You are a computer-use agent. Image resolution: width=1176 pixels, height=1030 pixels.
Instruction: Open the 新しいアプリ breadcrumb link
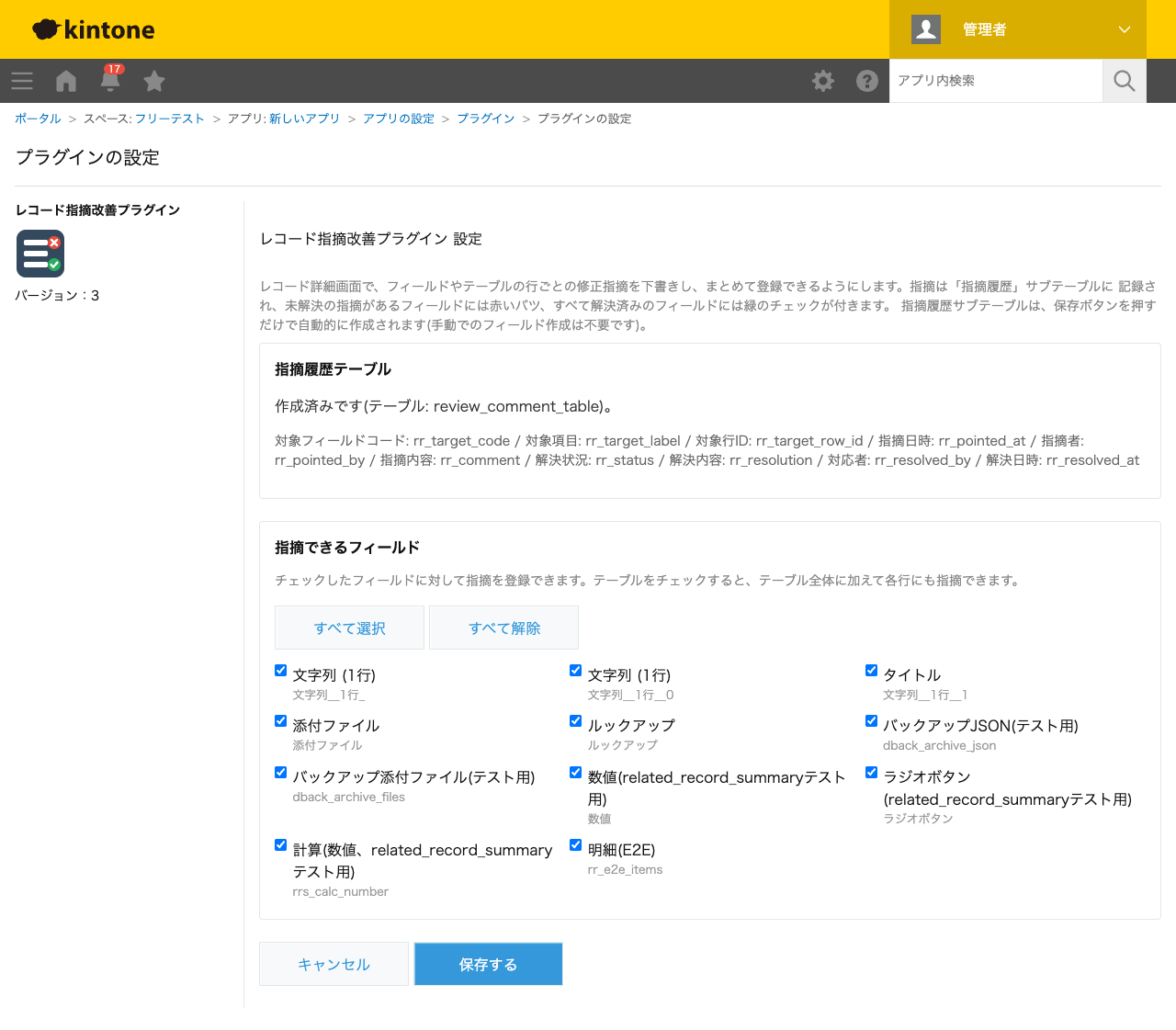pyautogui.click(x=304, y=119)
